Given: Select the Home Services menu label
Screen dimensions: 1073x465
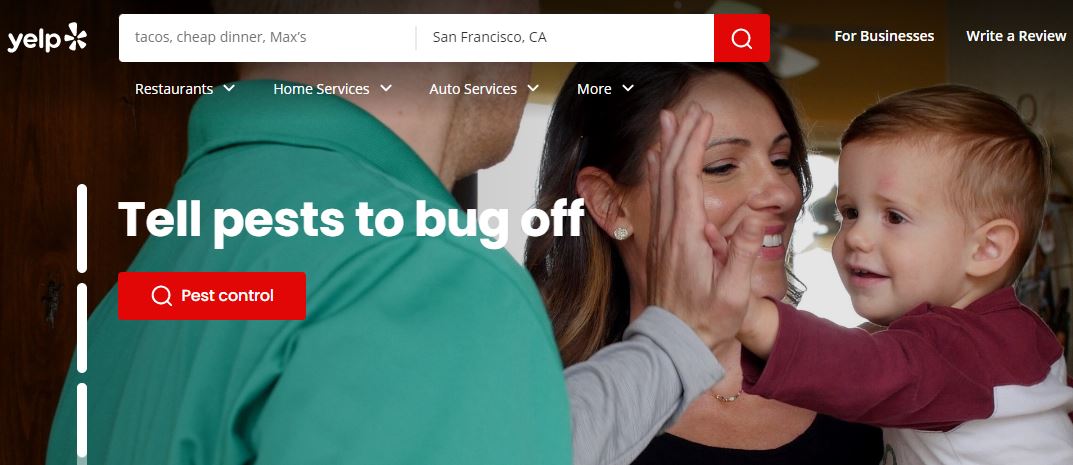Looking at the screenshot, I should (321, 89).
